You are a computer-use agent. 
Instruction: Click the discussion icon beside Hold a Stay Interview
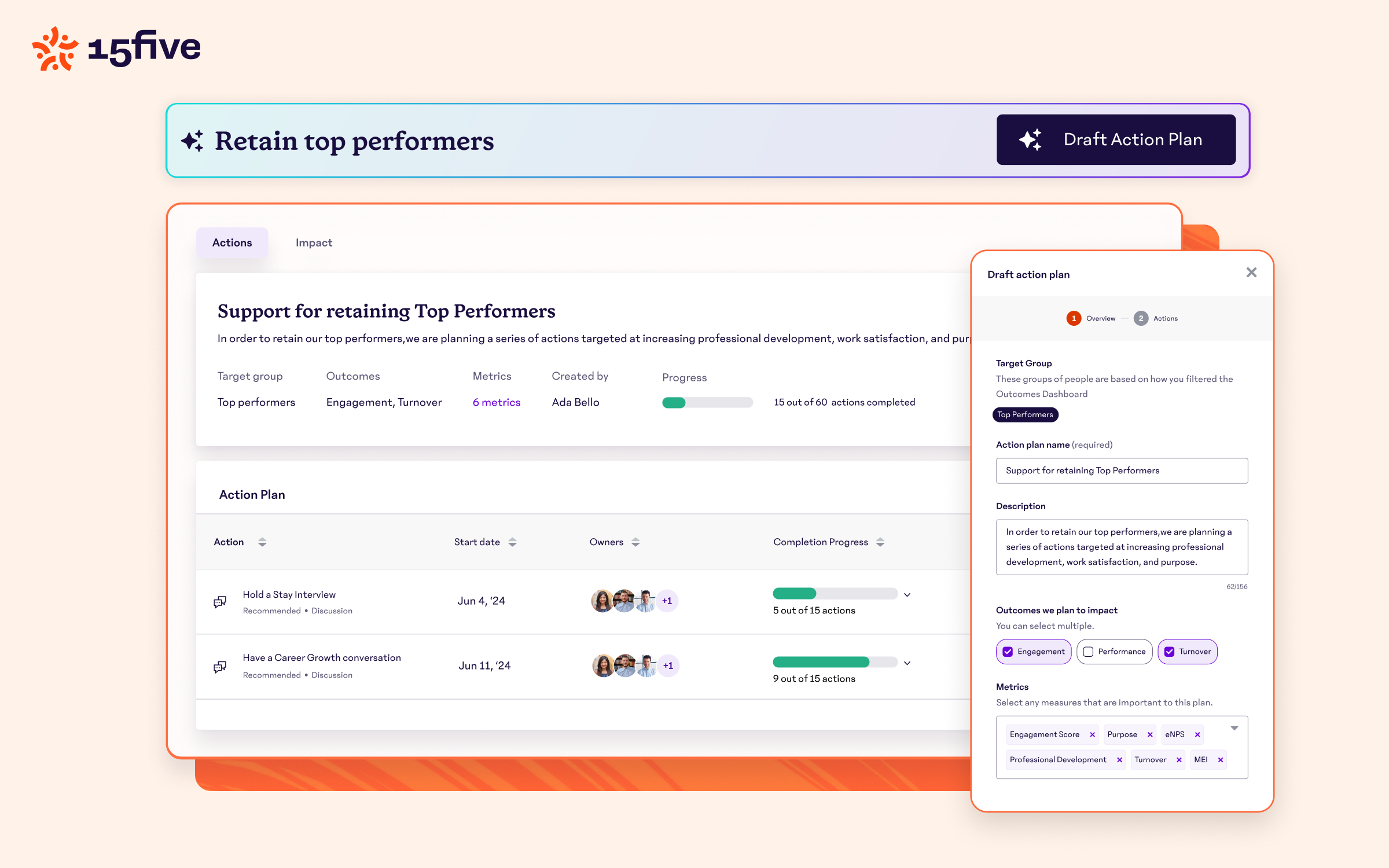click(x=220, y=602)
